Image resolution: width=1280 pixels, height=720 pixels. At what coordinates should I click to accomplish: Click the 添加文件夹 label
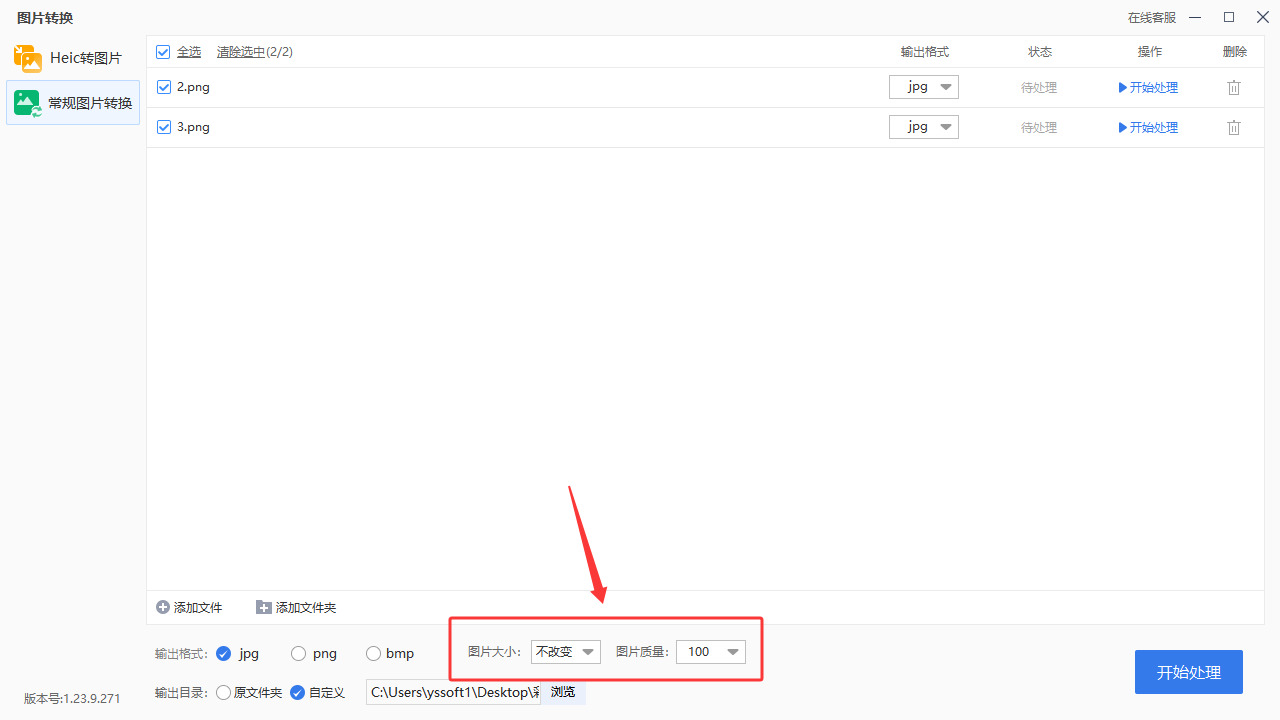tap(306, 608)
